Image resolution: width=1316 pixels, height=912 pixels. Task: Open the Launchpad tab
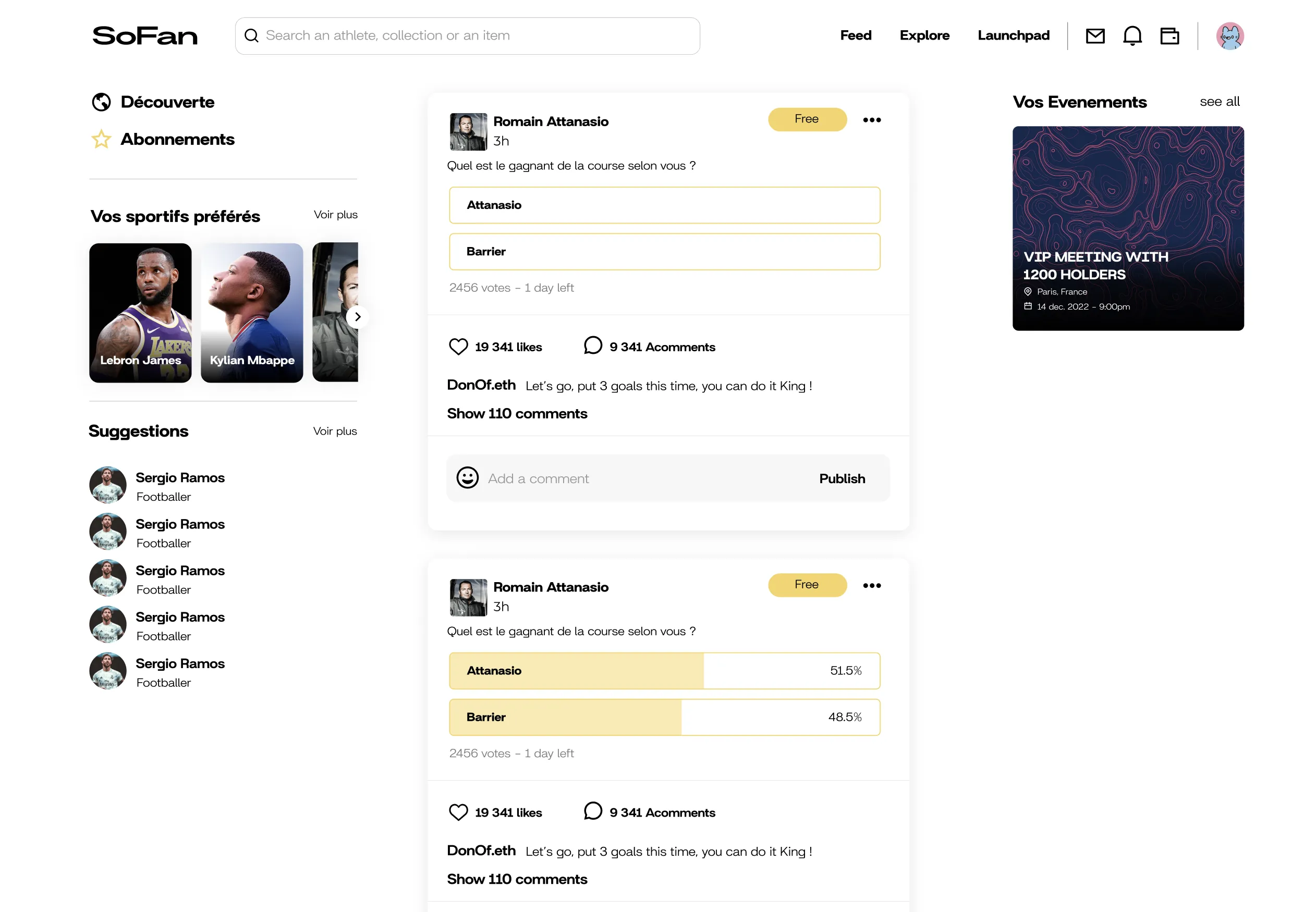click(x=1014, y=35)
